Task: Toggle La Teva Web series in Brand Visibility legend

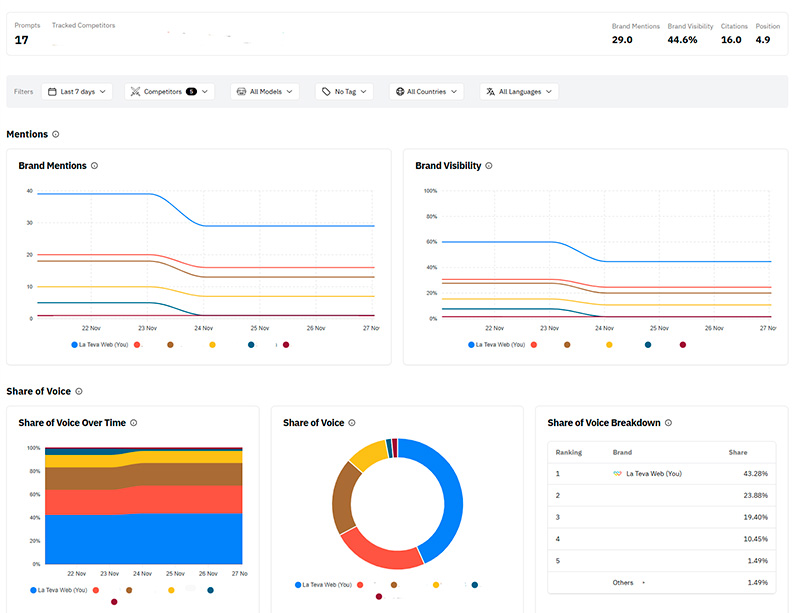Action: click(495, 344)
